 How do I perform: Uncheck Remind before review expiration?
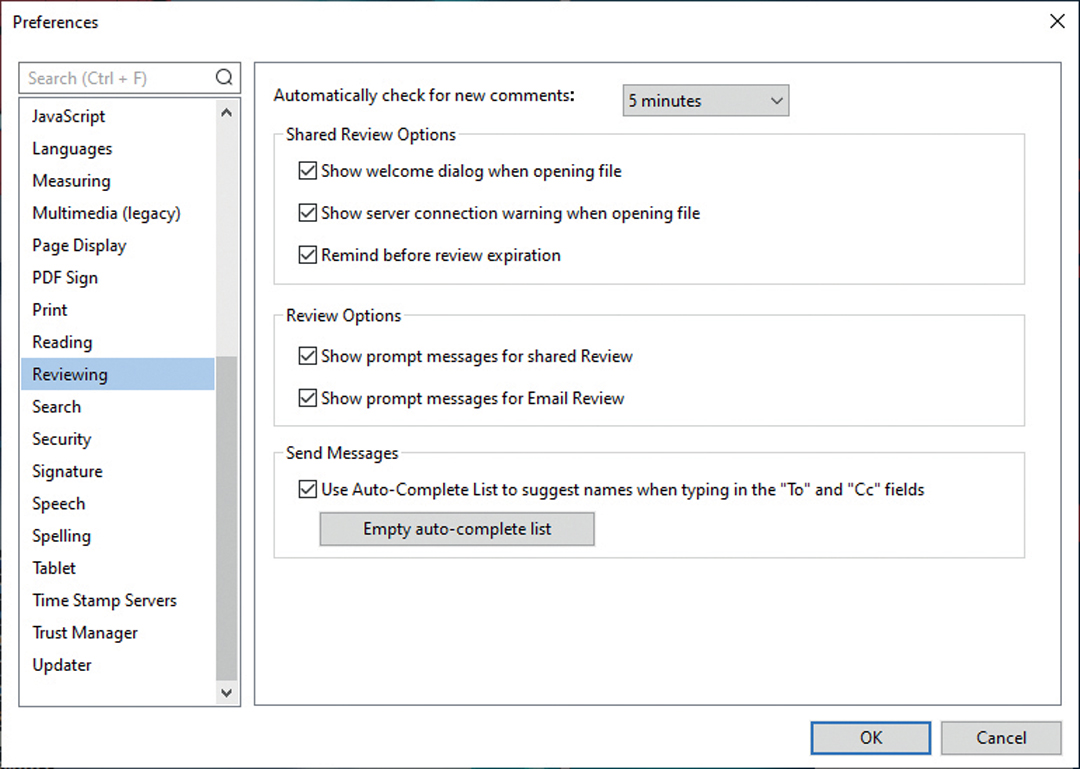pyautogui.click(x=307, y=255)
